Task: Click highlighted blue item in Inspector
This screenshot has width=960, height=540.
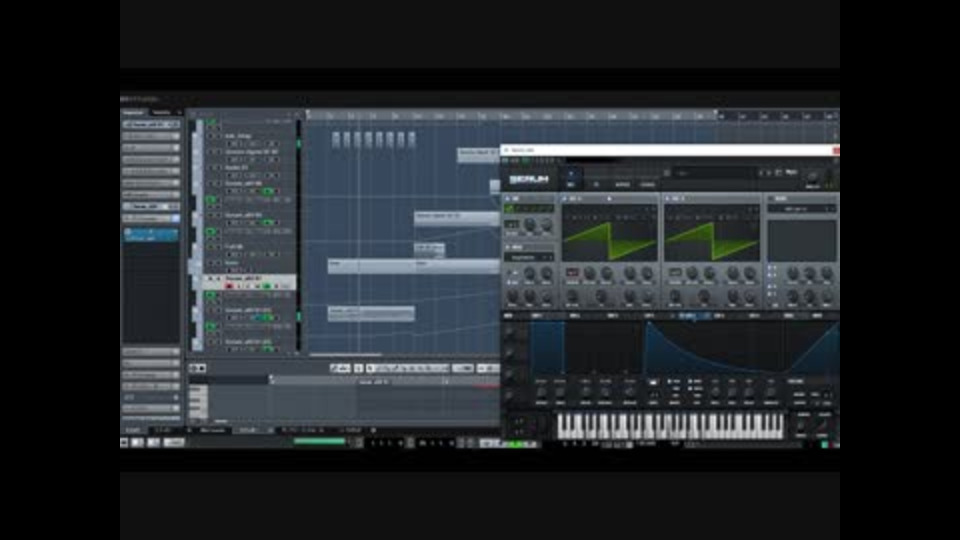Action: (x=151, y=234)
